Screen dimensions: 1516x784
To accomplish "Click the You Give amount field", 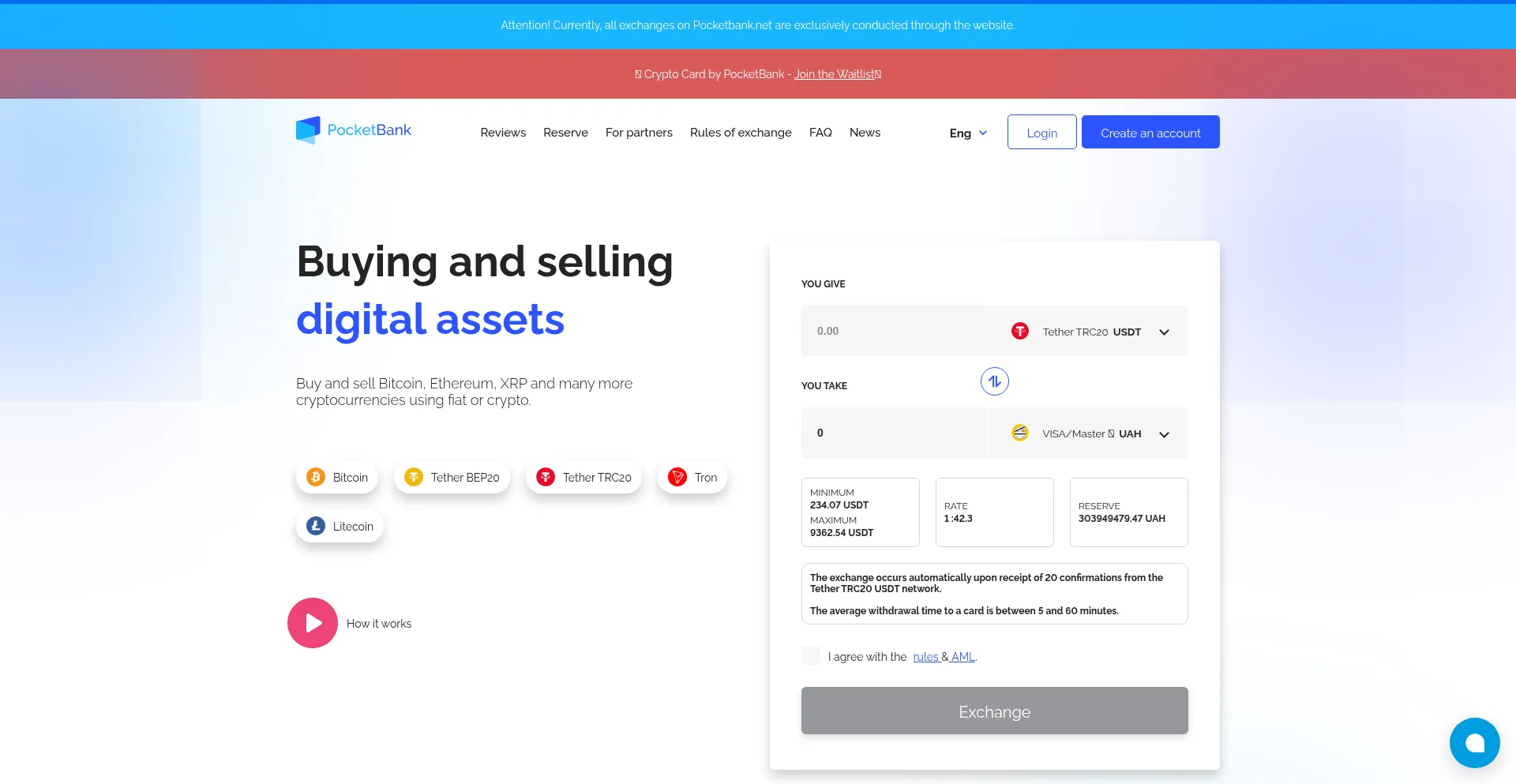I will tap(893, 332).
